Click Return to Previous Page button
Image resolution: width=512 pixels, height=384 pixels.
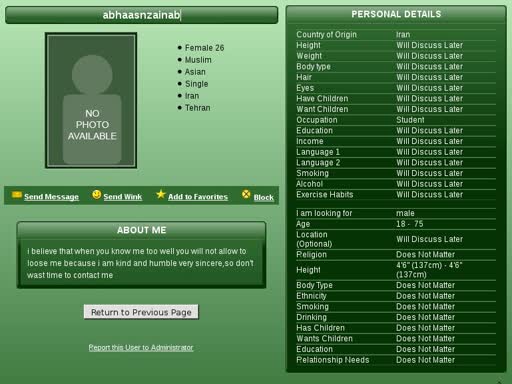click(141, 312)
